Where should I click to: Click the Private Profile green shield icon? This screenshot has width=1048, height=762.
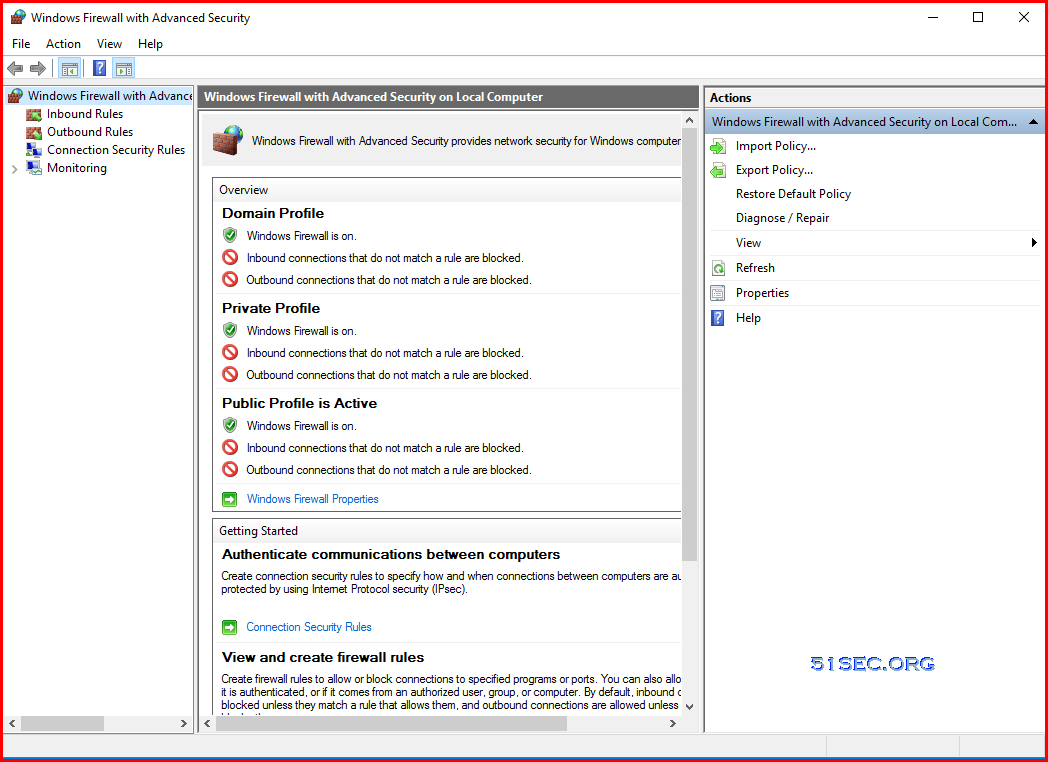click(230, 330)
